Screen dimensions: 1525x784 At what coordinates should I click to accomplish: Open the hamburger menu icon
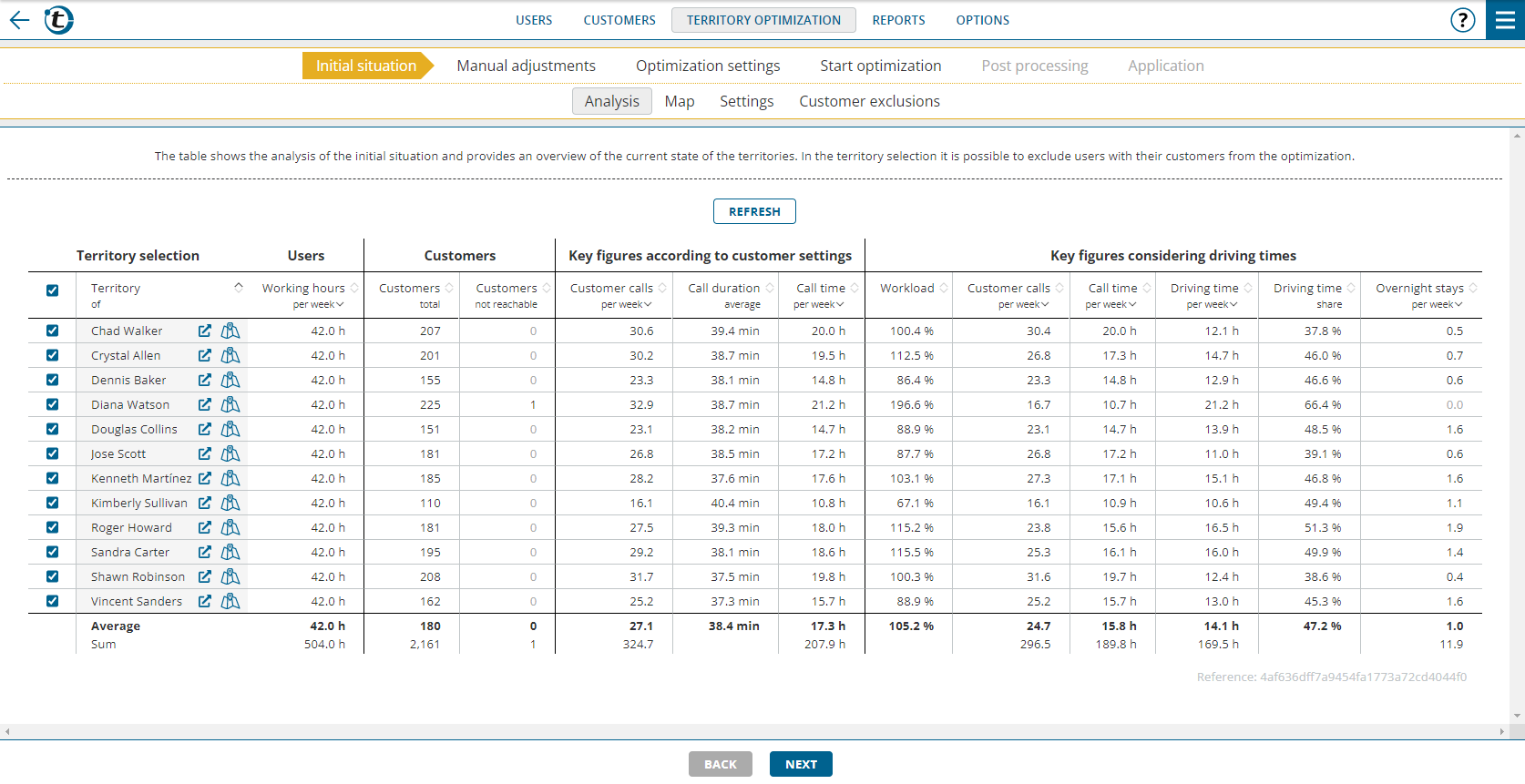coord(1505,20)
